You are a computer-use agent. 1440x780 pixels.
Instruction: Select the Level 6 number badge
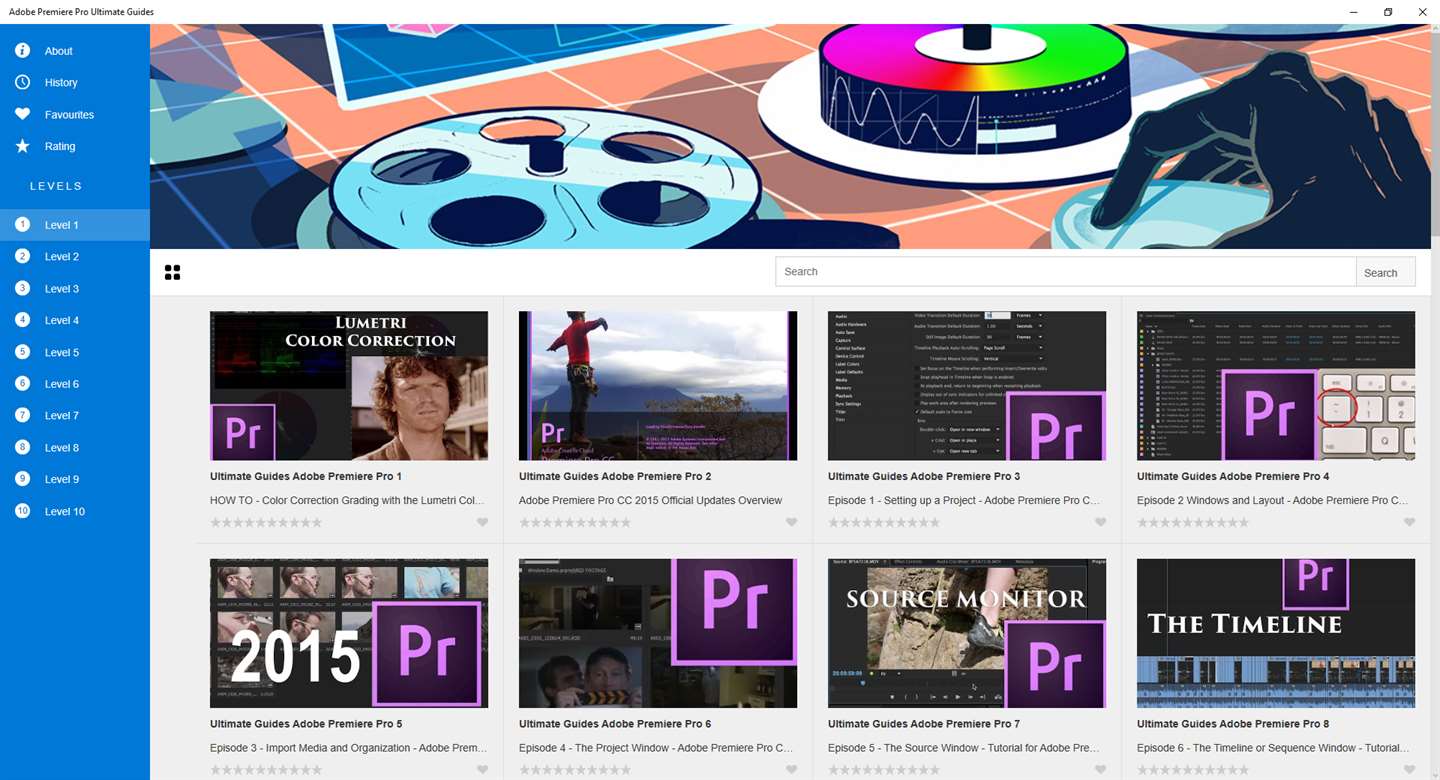[23, 384]
